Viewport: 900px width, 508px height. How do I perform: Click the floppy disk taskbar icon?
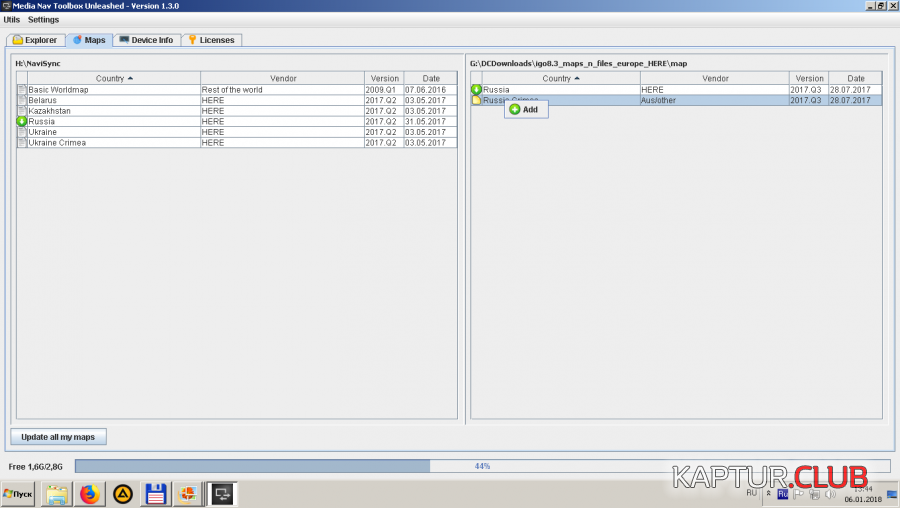[x=155, y=493]
